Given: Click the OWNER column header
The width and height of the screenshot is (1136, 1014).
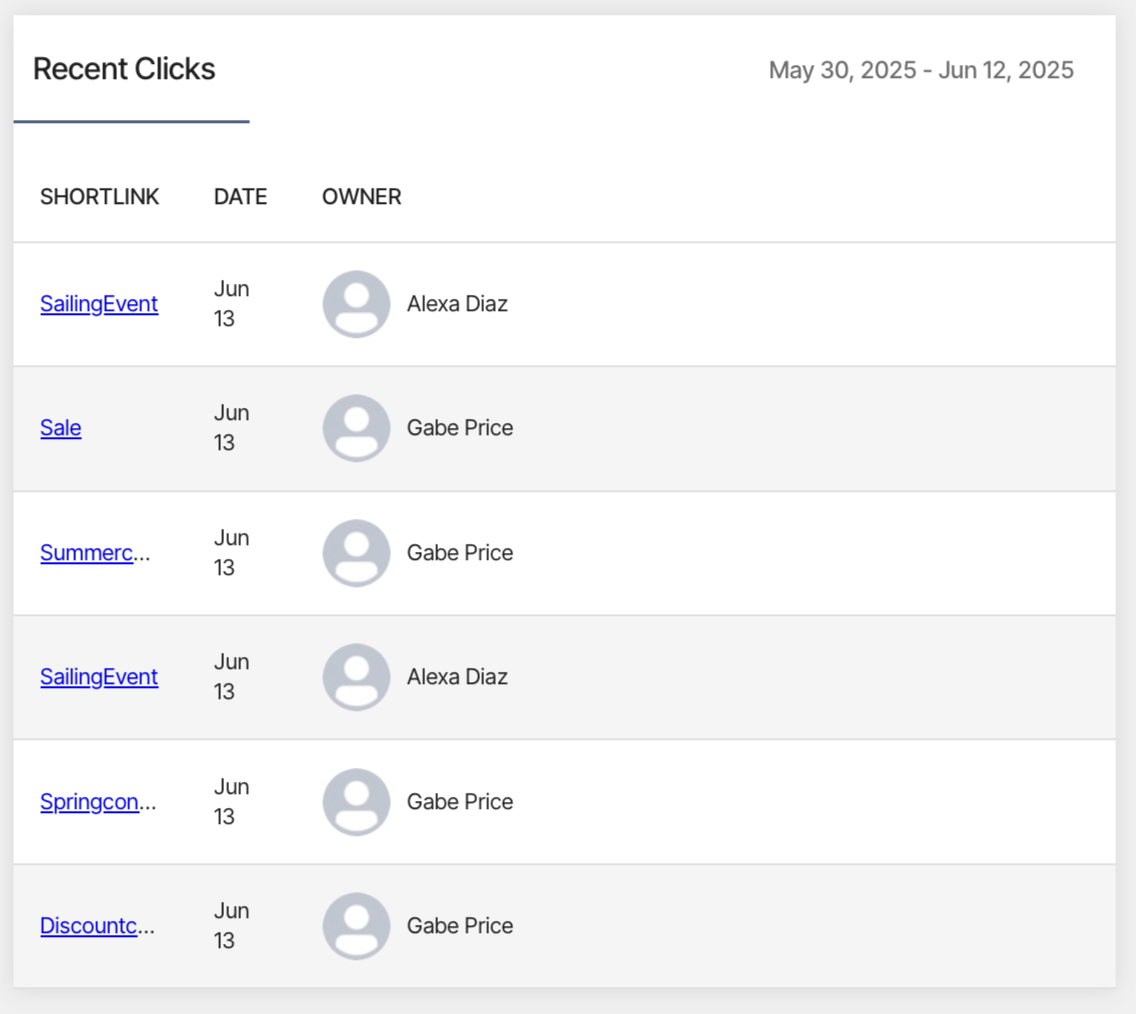Looking at the screenshot, I should (x=362, y=197).
